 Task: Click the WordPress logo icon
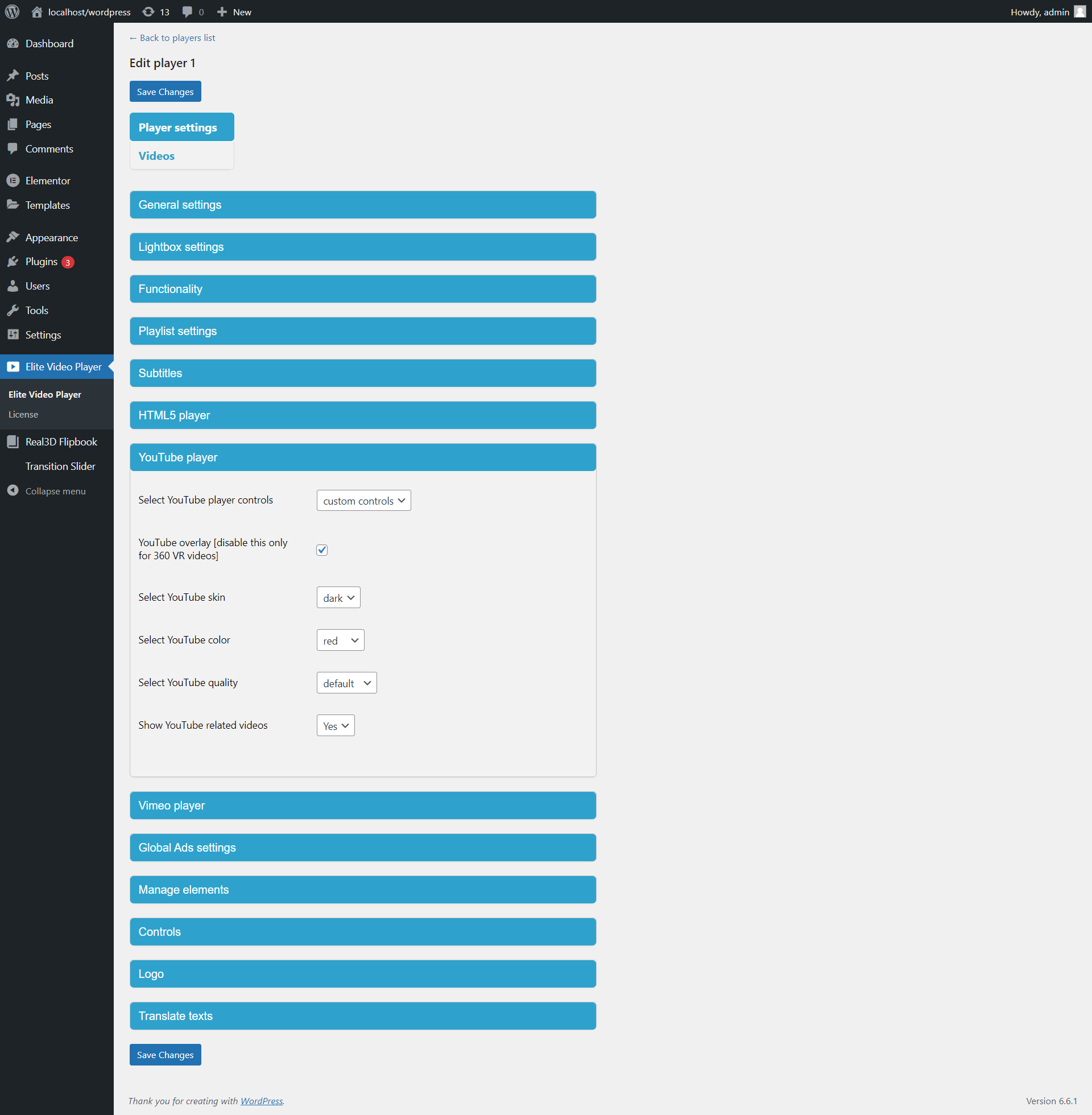pyautogui.click(x=12, y=11)
